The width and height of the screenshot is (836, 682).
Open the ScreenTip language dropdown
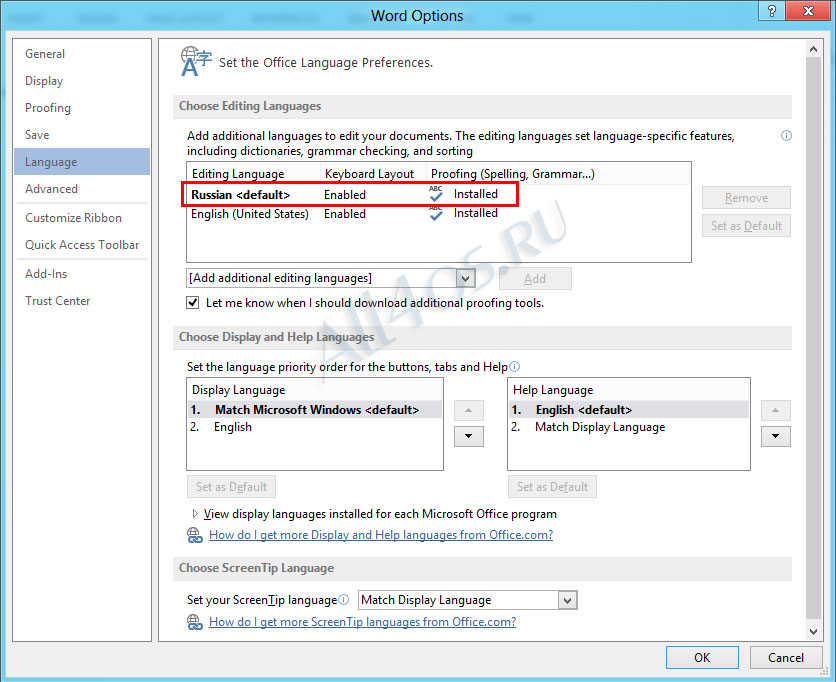[567, 600]
